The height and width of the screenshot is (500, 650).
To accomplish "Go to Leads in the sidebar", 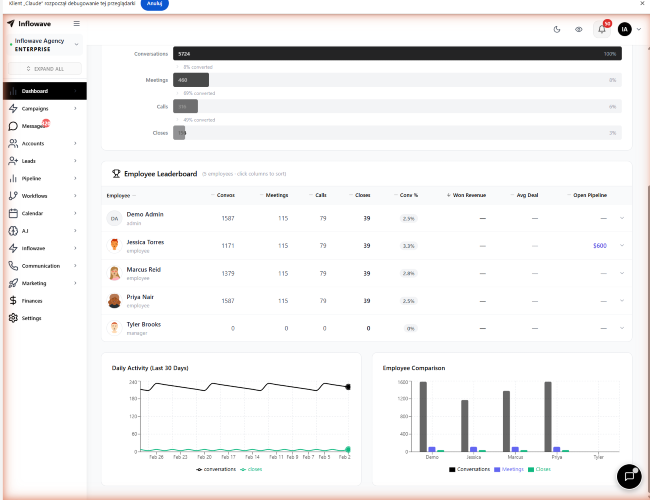I will tap(29, 161).
